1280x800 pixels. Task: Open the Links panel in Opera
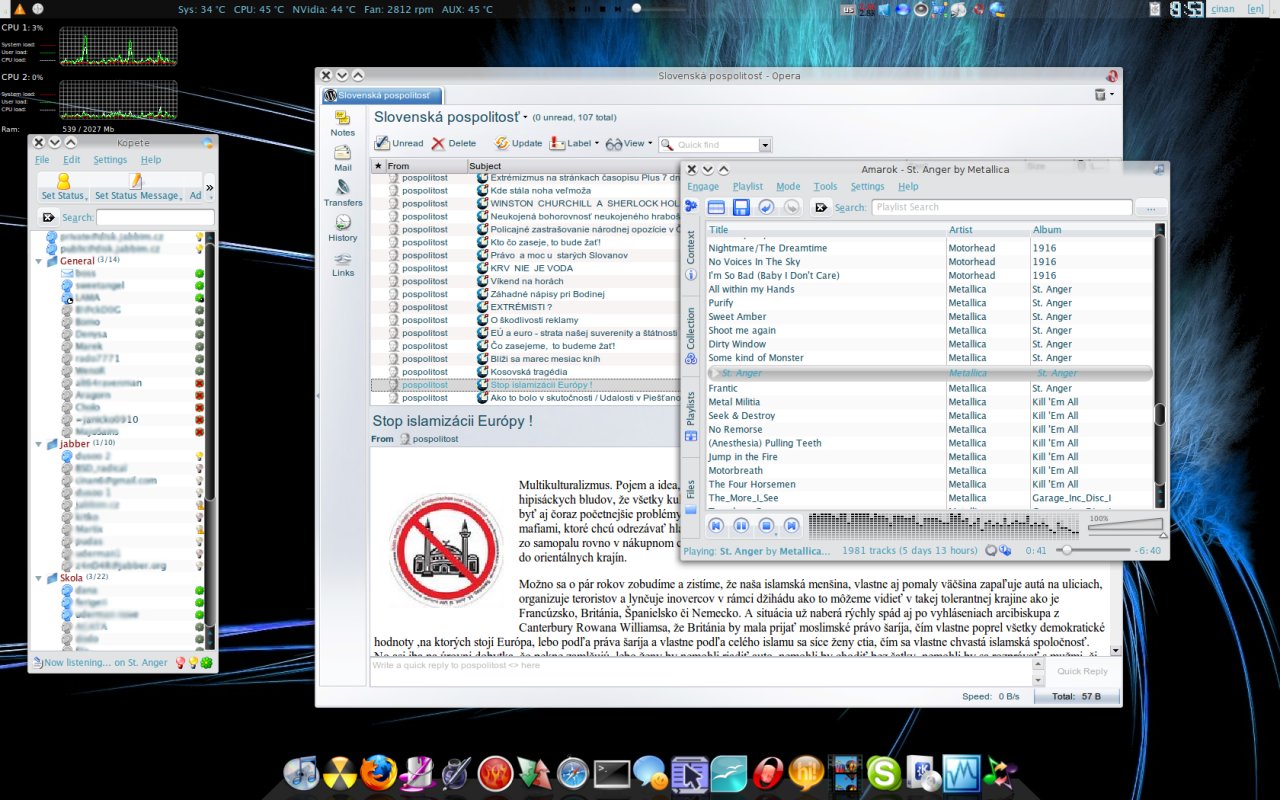pyautogui.click(x=343, y=264)
